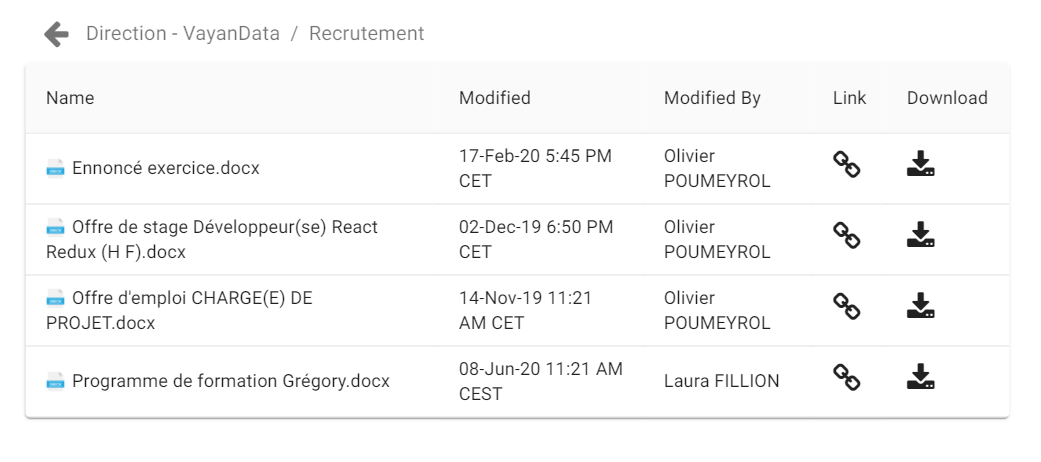This screenshot has width=1041, height=462.
Task: Click the docx icon beside Programme de formation
Action: (56, 381)
